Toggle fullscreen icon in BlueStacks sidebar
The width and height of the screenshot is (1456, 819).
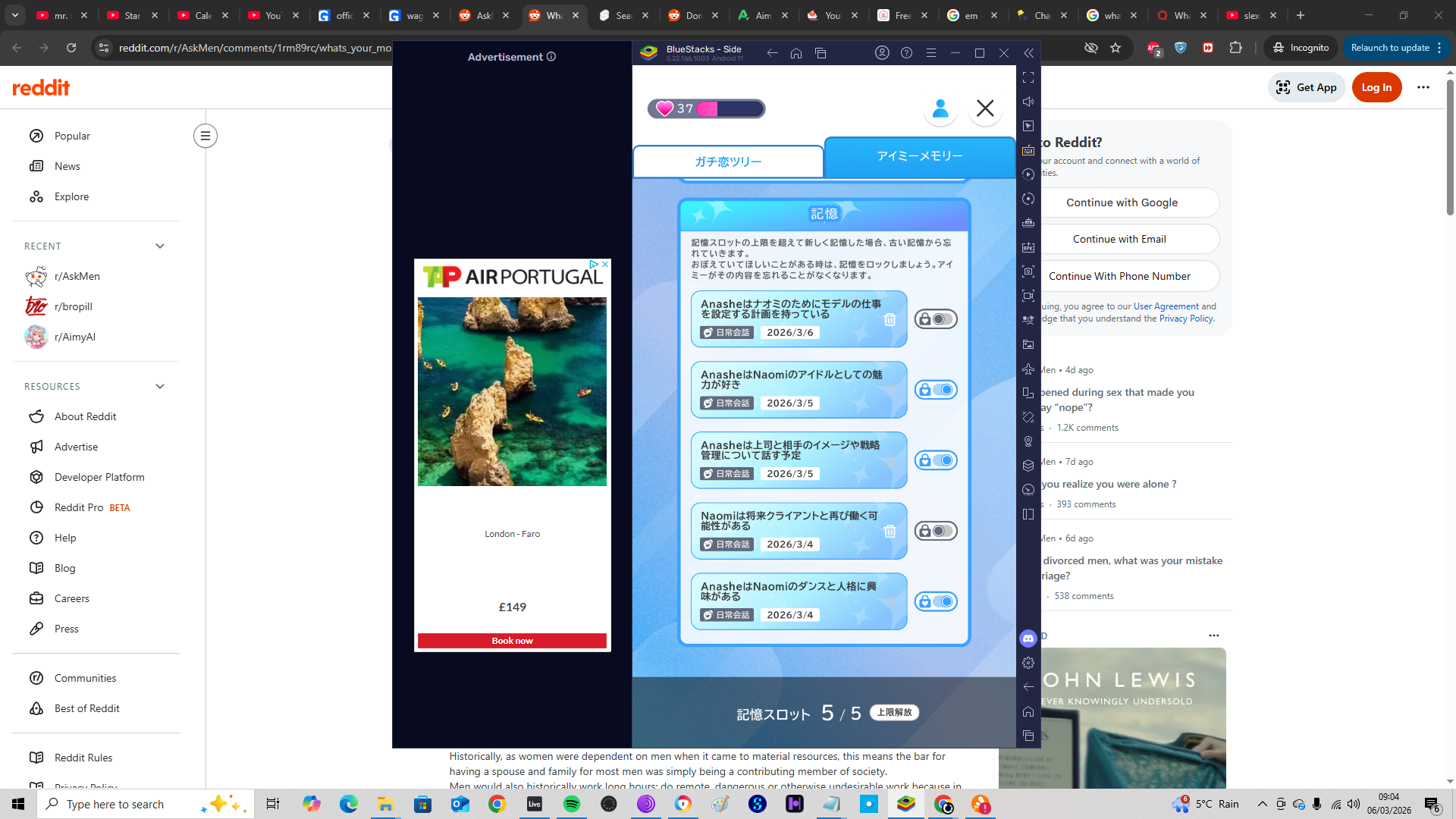pos(1028,77)
